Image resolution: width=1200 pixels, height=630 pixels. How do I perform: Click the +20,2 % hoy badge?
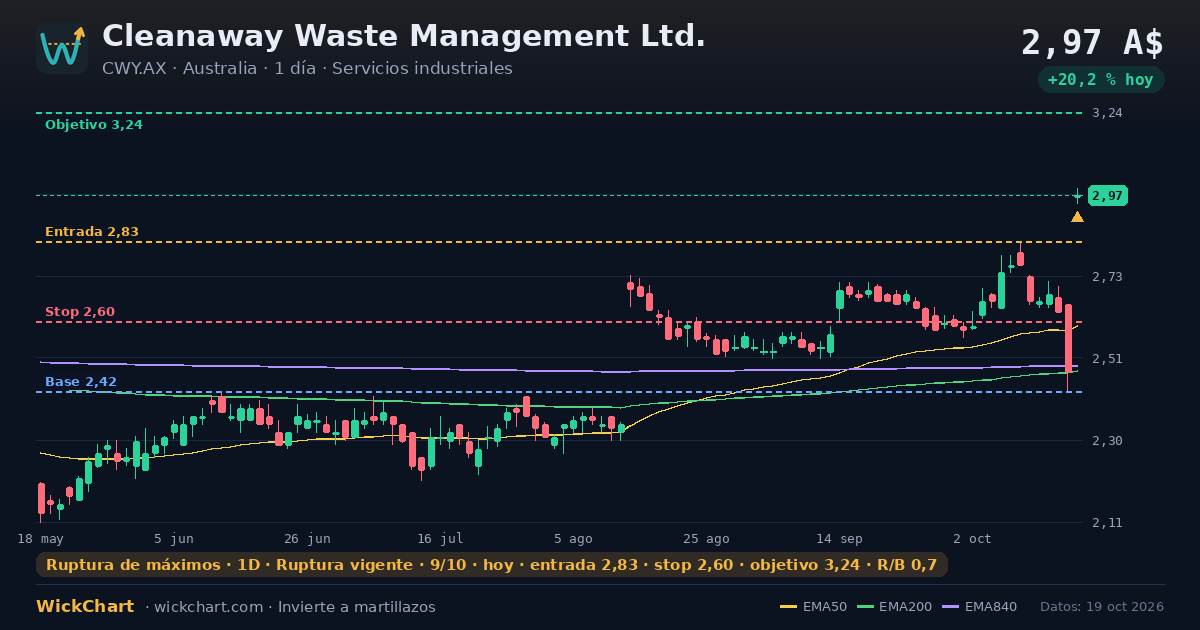(x=1101, y=80)
